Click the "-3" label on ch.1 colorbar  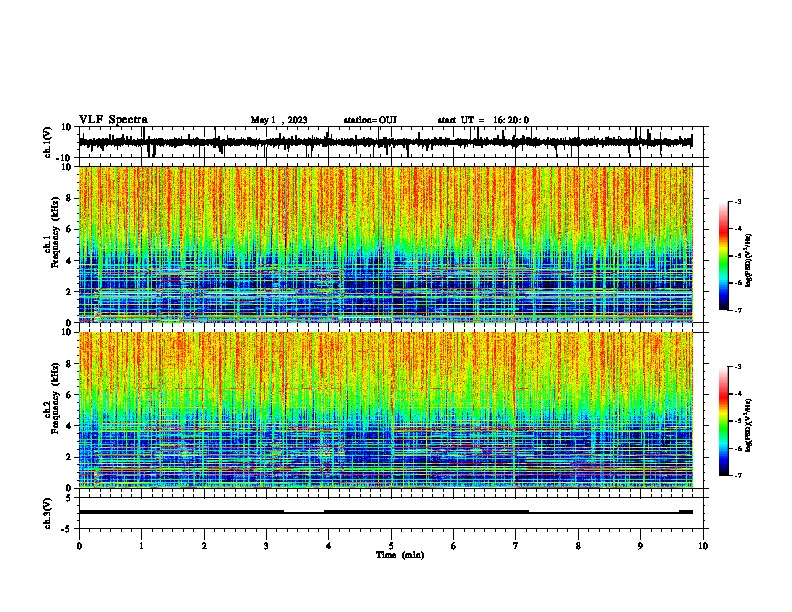pos(737,201)
